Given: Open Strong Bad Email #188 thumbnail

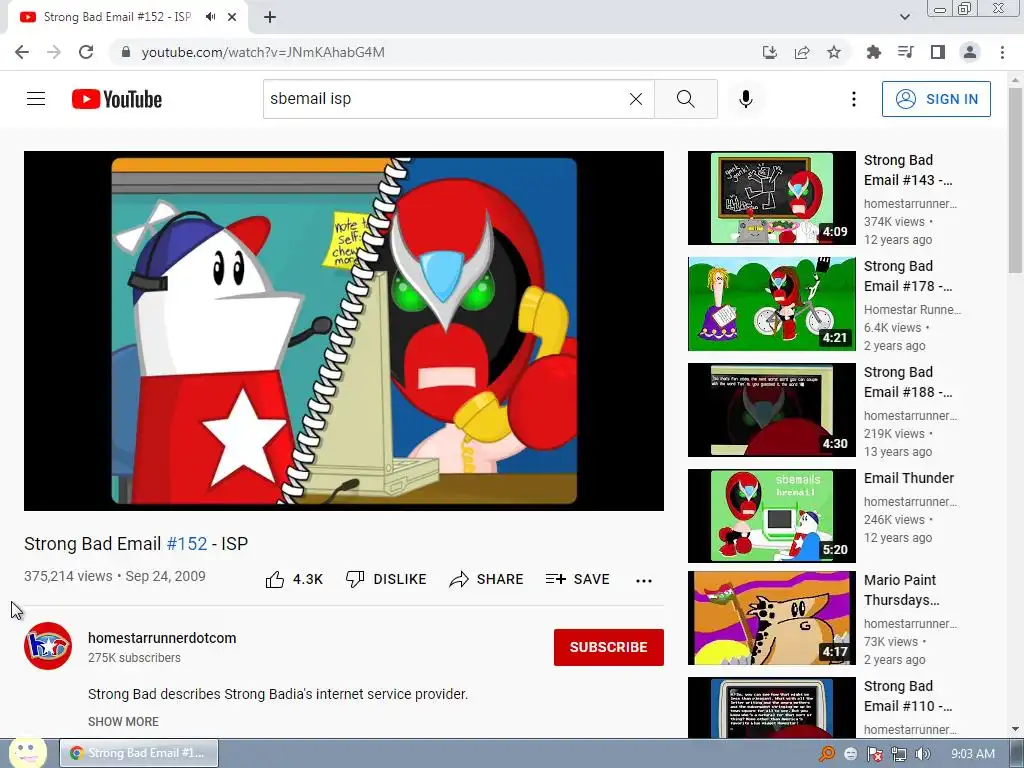Looking at the screenshot, I should tap(772, 409).
